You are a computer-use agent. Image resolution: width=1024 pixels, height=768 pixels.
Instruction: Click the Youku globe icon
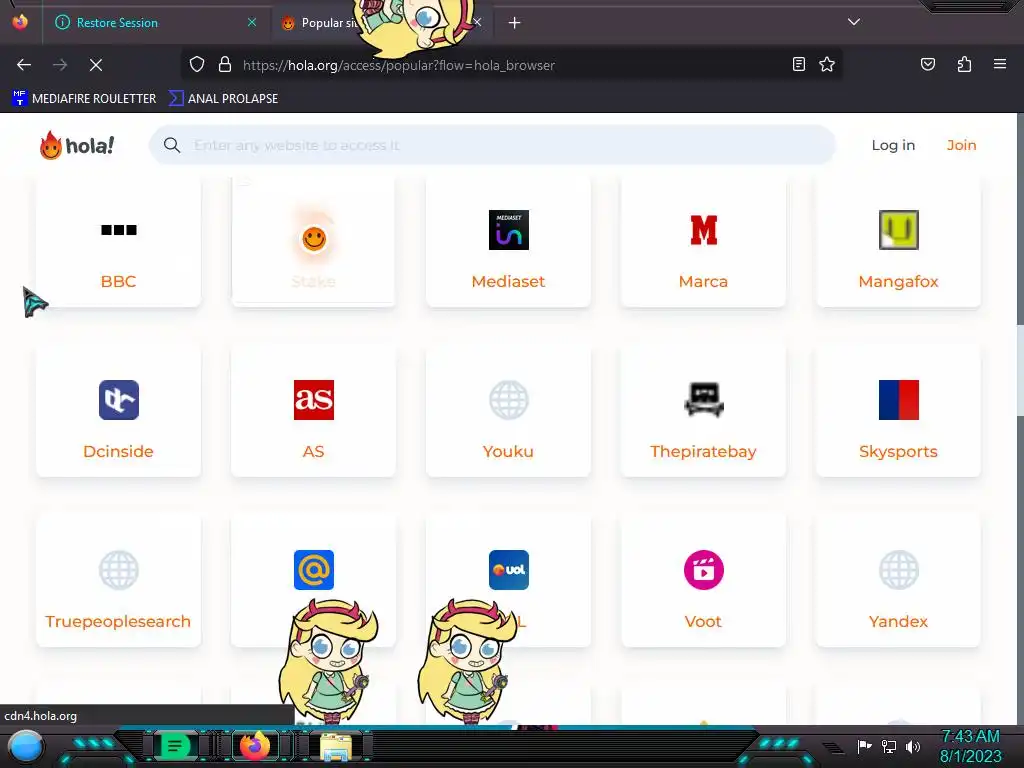(x=509, y=400)
